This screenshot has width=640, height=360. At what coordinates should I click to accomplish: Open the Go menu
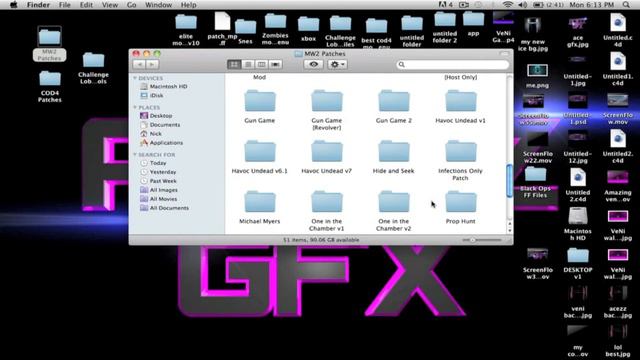coord(131,5)
